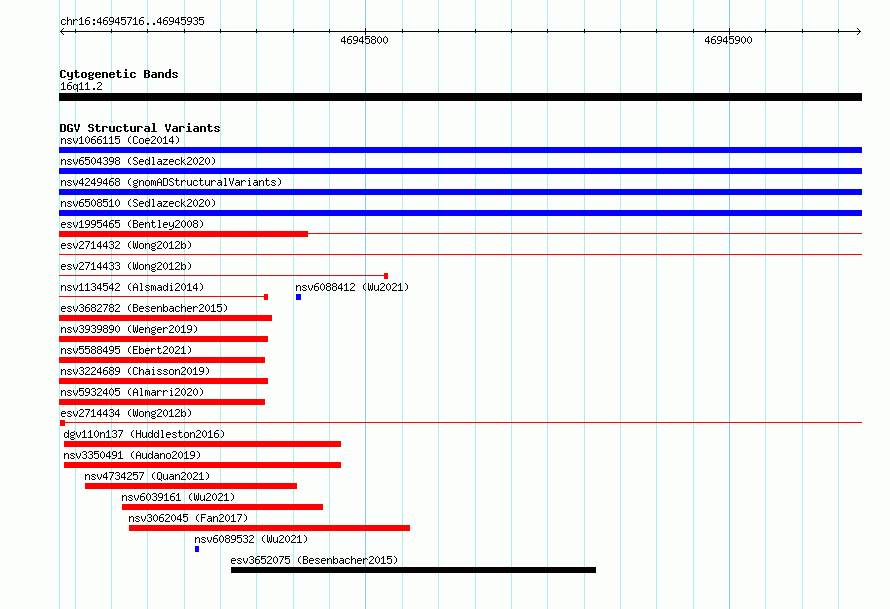Click the esv3652075 (Besenbacher2015) black bar
Image resolution: width=890 pixels, height=609 pixels.
coord(414,570)
